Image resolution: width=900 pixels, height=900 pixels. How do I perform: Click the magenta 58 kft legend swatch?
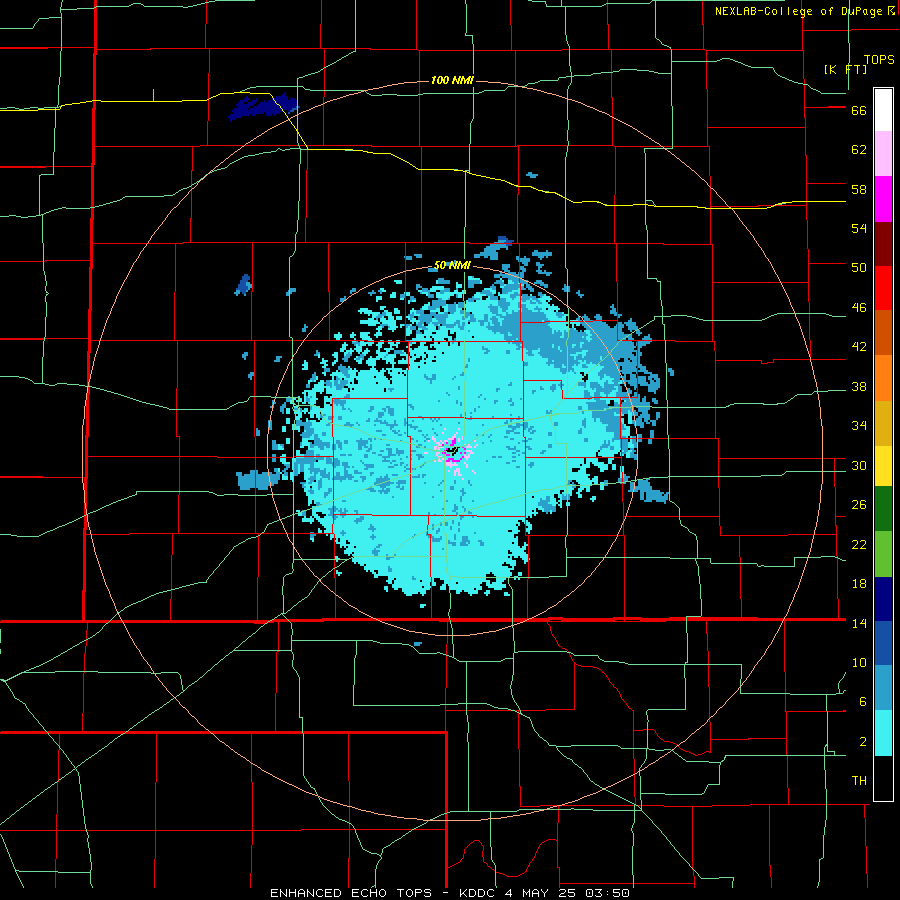pyautogui.click(x=883, y=199)
